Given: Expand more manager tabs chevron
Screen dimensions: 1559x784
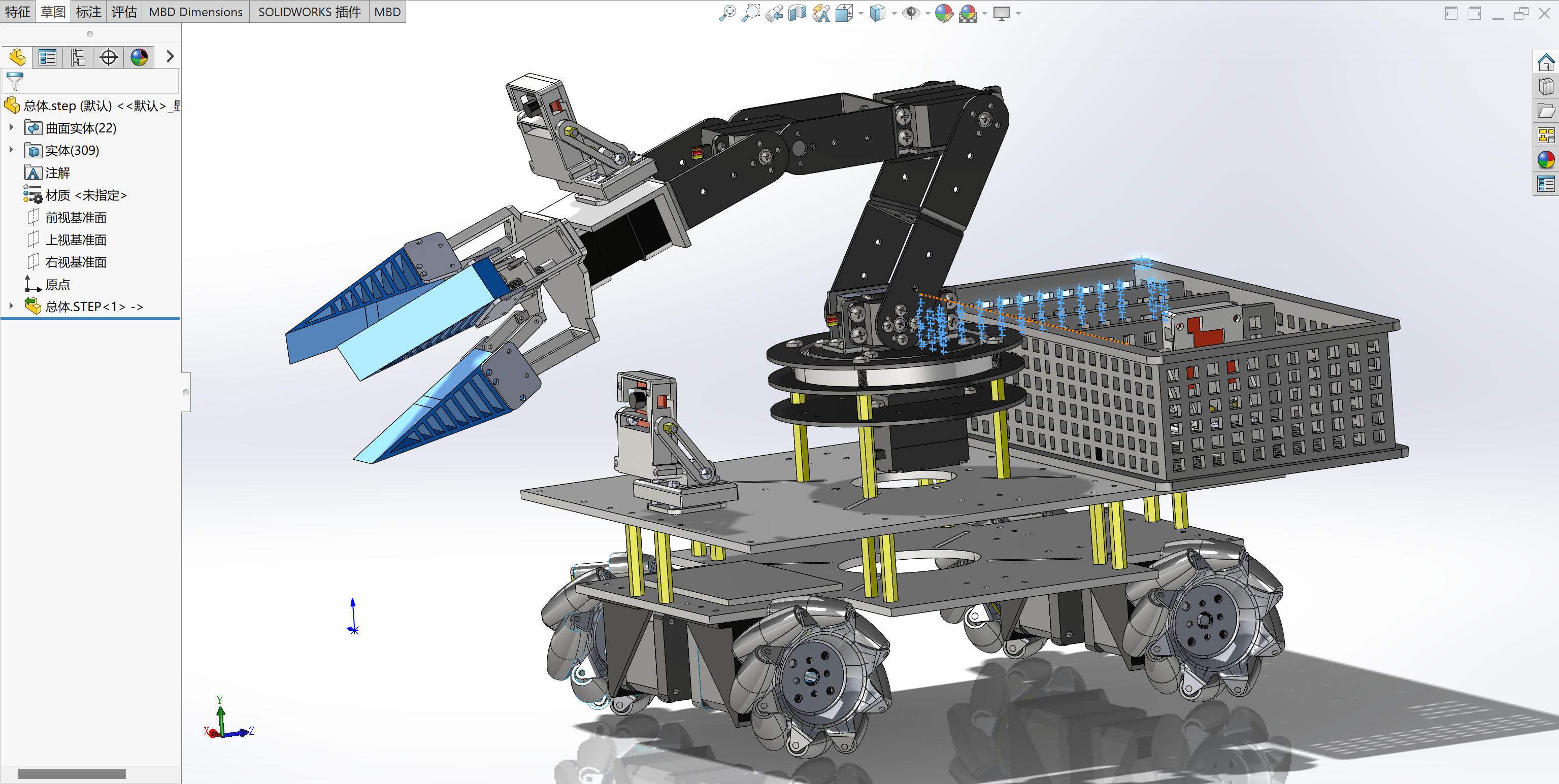Looking at the screenshot, I should (170, 56).
